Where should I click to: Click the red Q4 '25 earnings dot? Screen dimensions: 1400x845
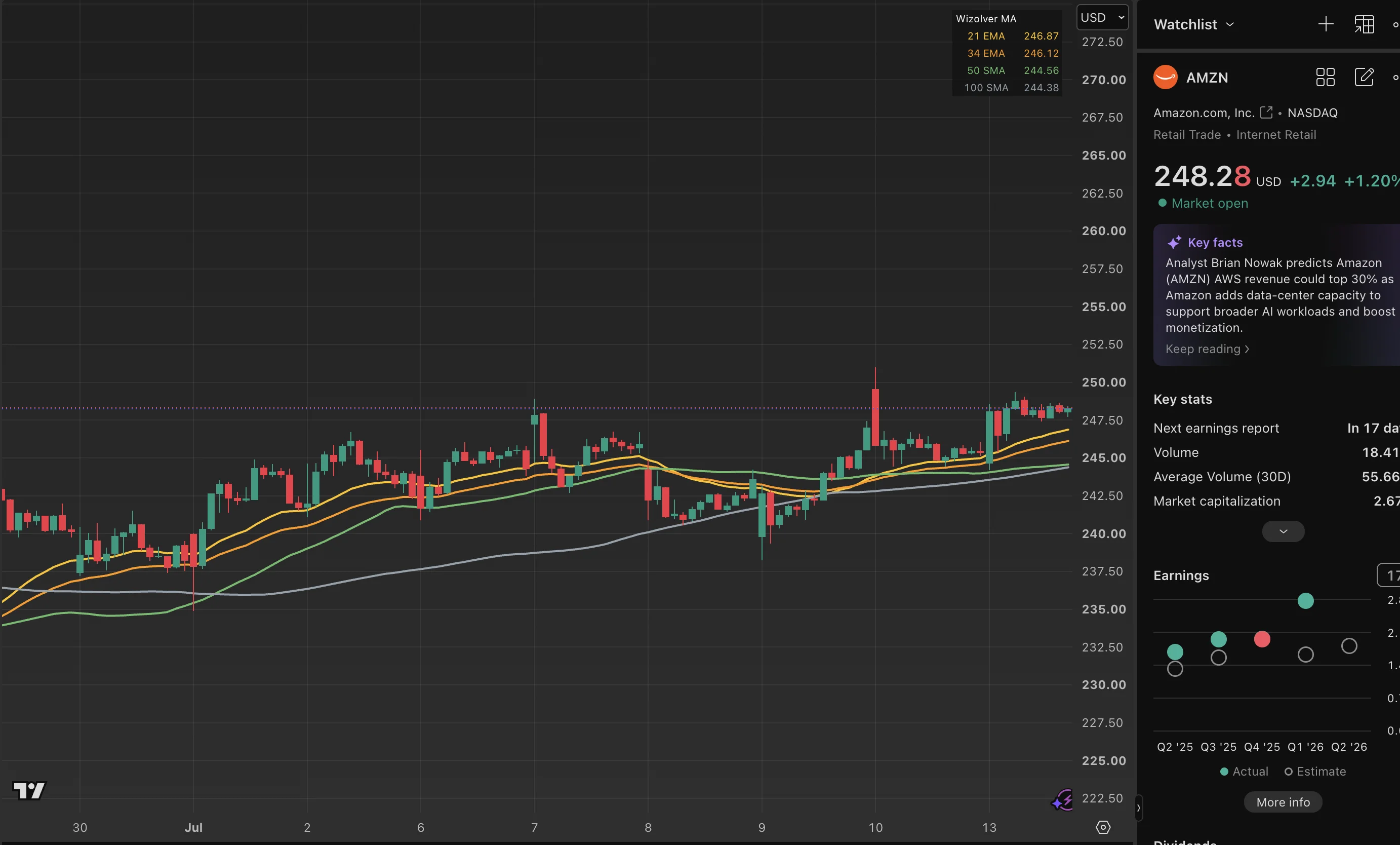coord(1261,639)
